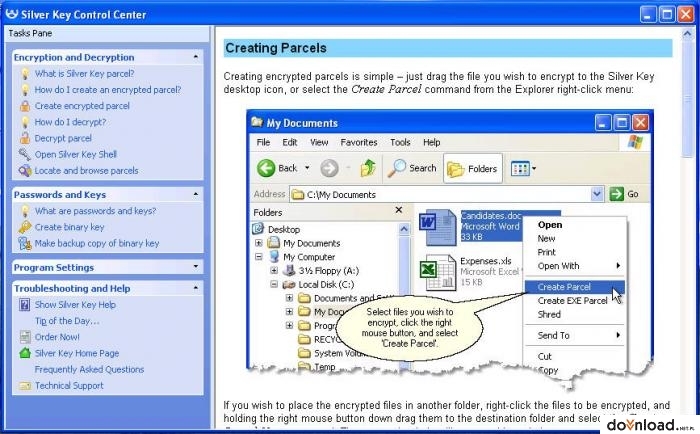Click the gold key icon for Create binary key
The width and height of the screenshot is (700, 434).
(x=25, y=227)
